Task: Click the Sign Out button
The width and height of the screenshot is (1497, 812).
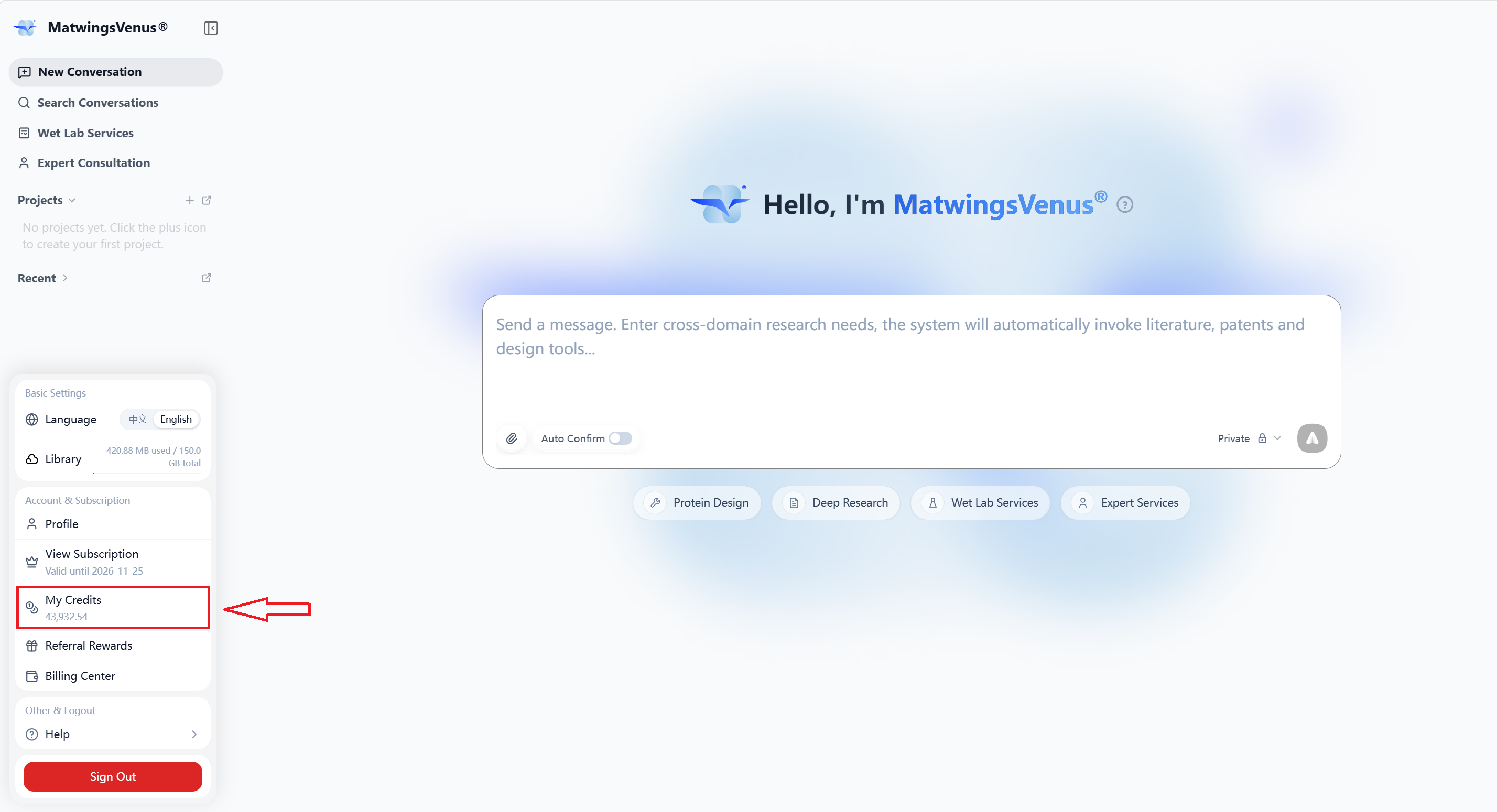Action: [113, 776]
